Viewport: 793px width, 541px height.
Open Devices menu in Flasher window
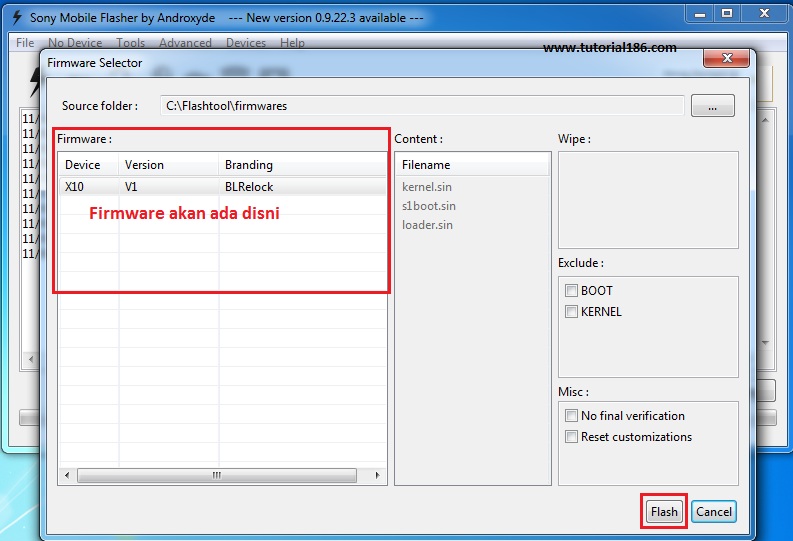pyautogui.click(x=246, y=43)
